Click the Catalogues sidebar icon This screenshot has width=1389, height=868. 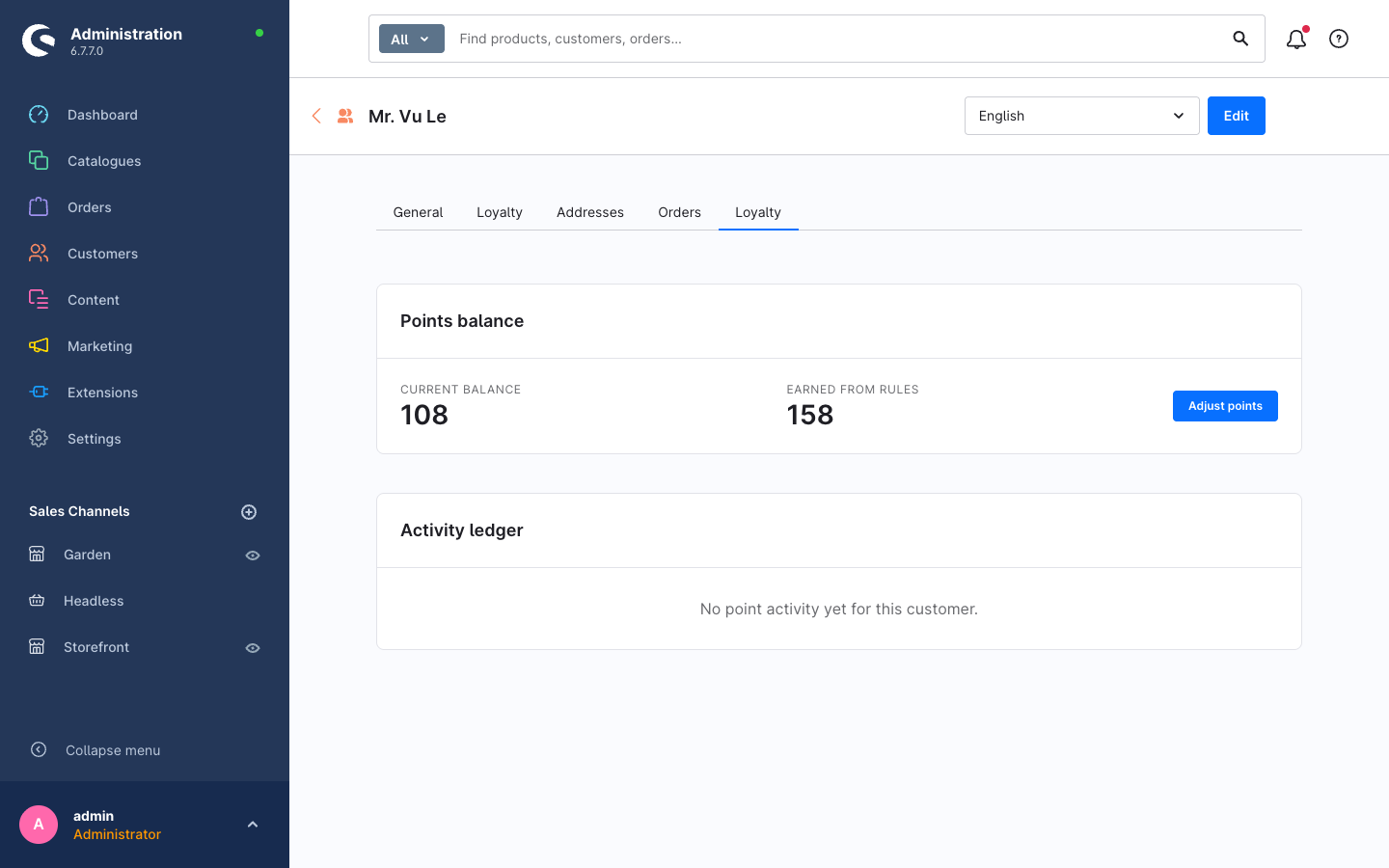tap(39, 160)
